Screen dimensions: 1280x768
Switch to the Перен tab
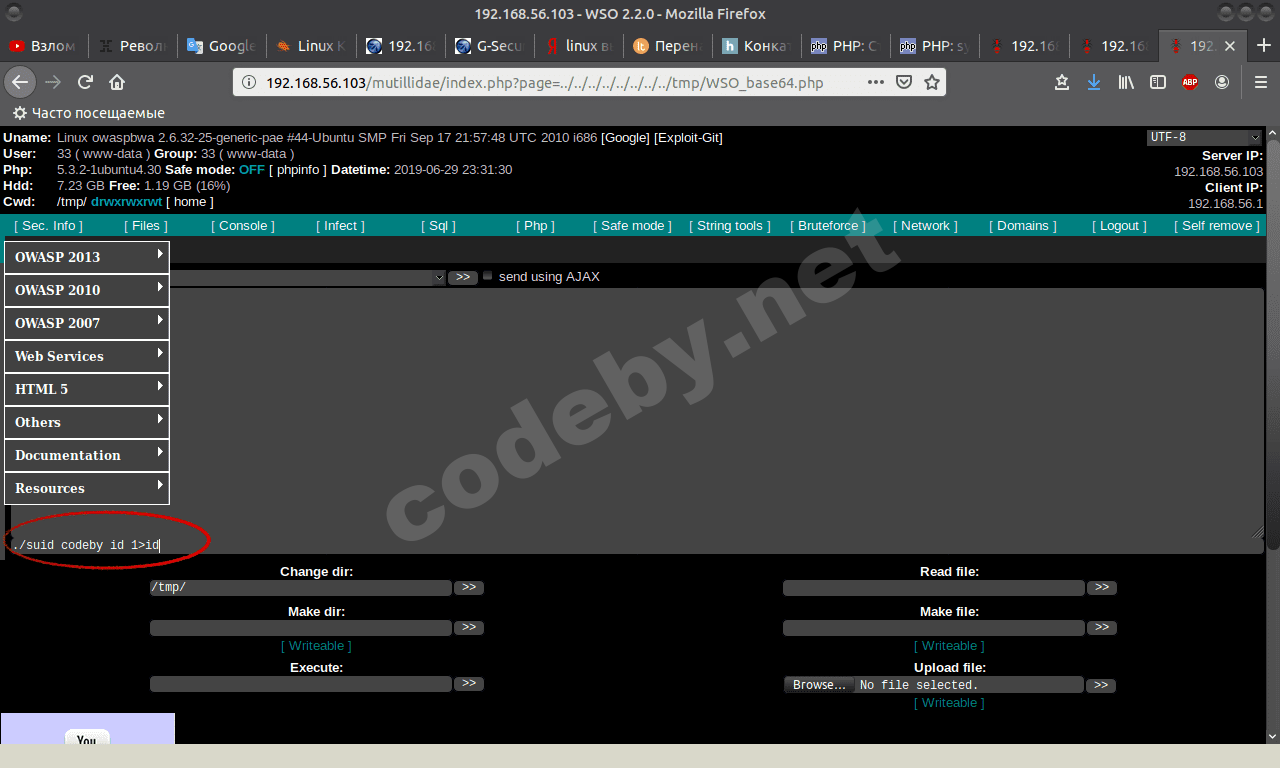(668, 46)
